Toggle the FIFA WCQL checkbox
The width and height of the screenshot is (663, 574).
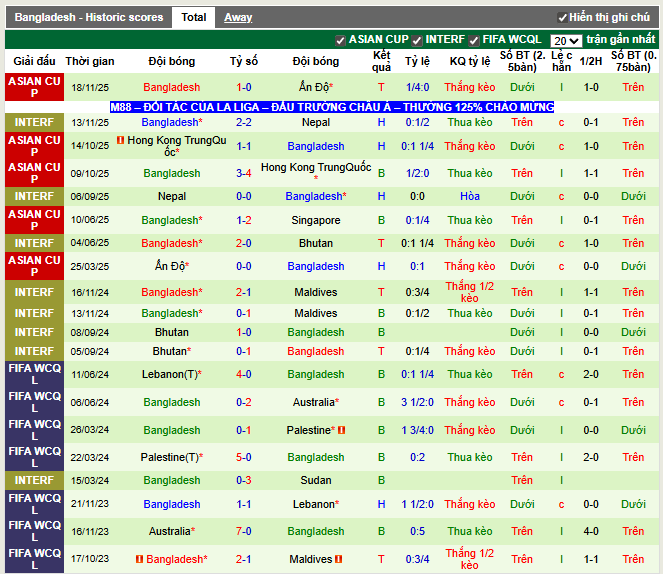[x=474, y=40]
